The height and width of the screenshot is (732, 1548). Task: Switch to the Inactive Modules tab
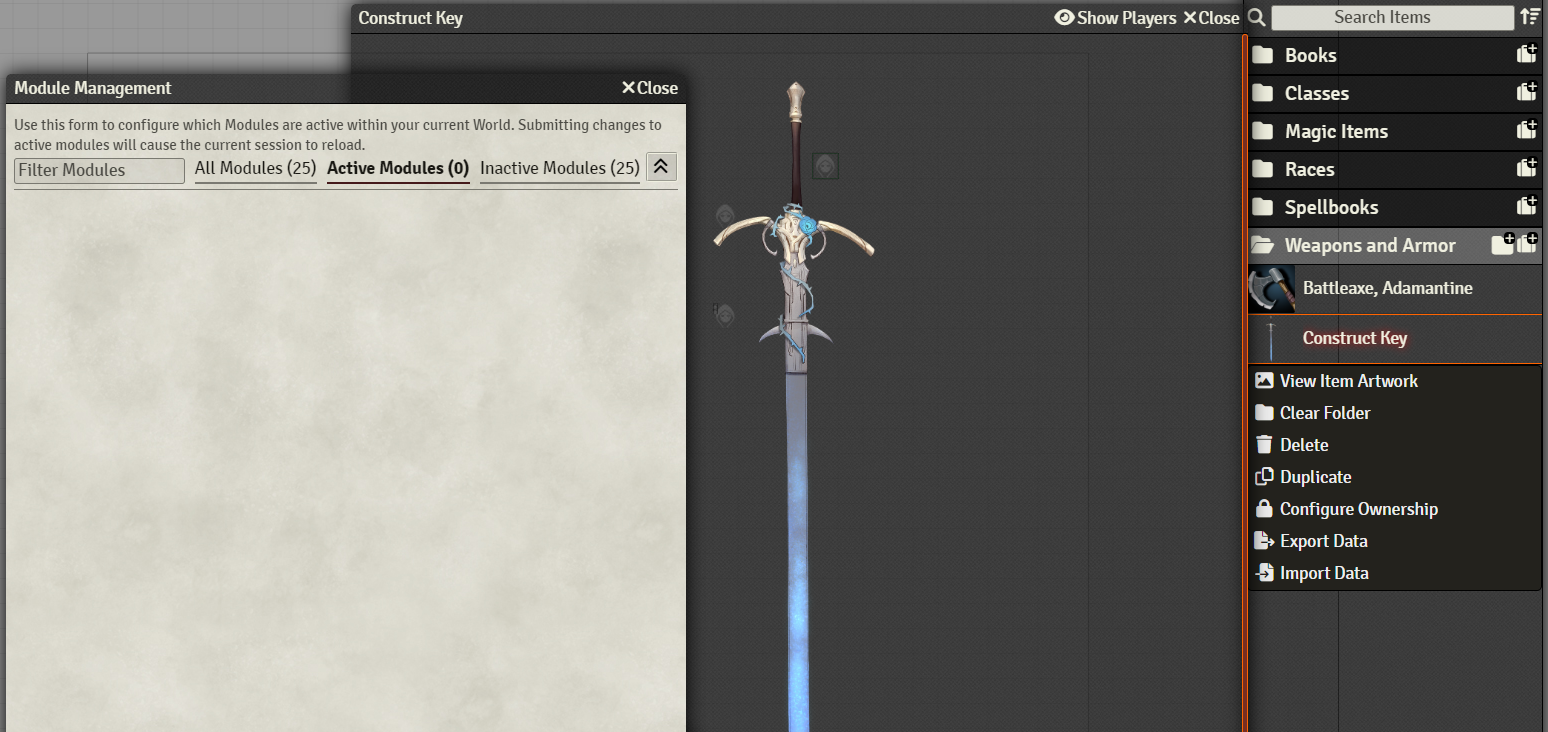[x=559, y=168]
